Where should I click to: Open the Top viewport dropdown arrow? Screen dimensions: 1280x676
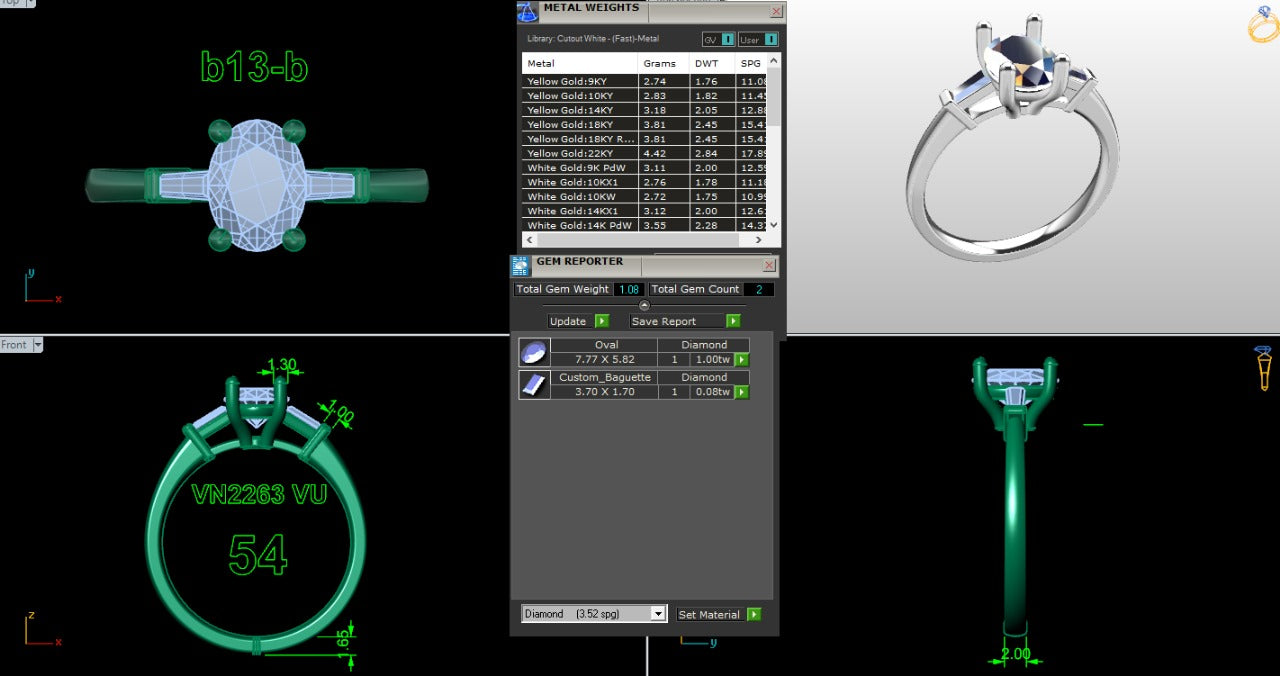[30, 3]
